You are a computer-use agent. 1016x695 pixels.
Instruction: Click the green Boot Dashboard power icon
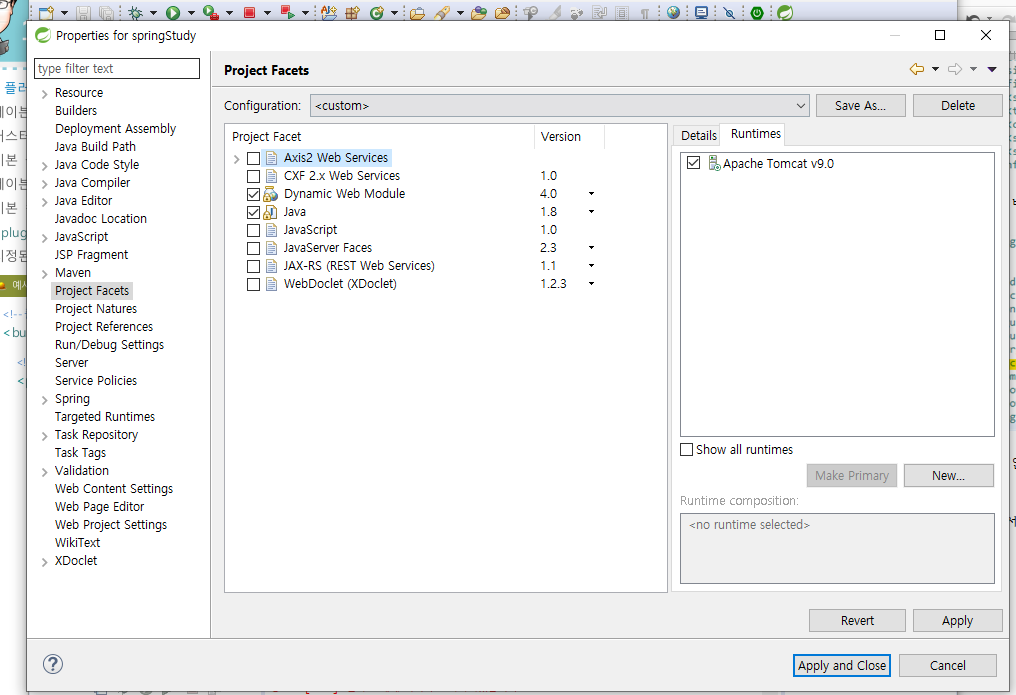(757, 12)
